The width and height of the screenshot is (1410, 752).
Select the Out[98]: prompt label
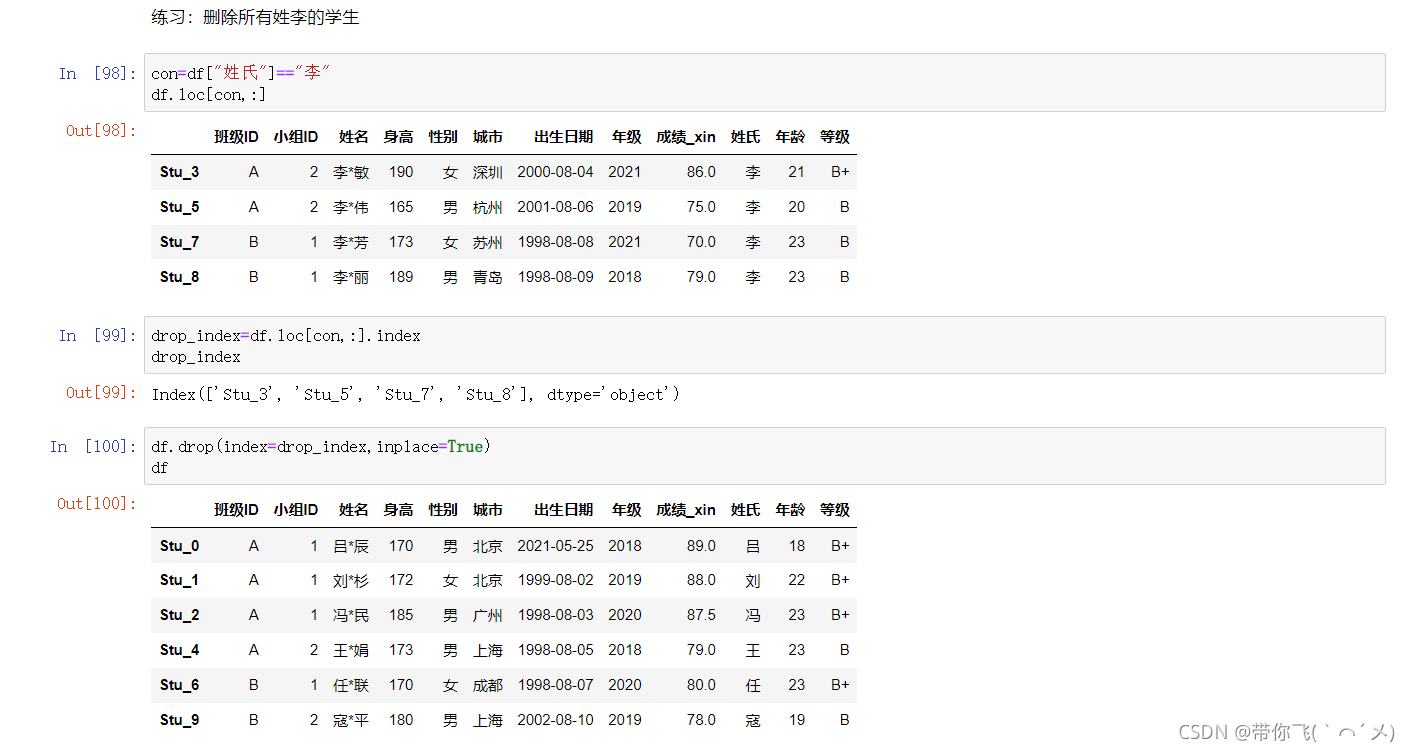click(x=101, y=130)
